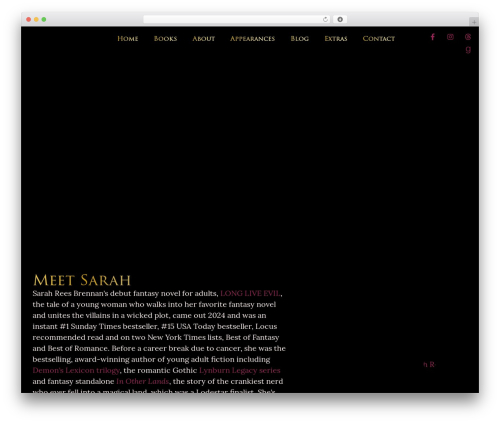Go to the Home menu item
This screenshot has height=423, width=500.
coord(128,39)
